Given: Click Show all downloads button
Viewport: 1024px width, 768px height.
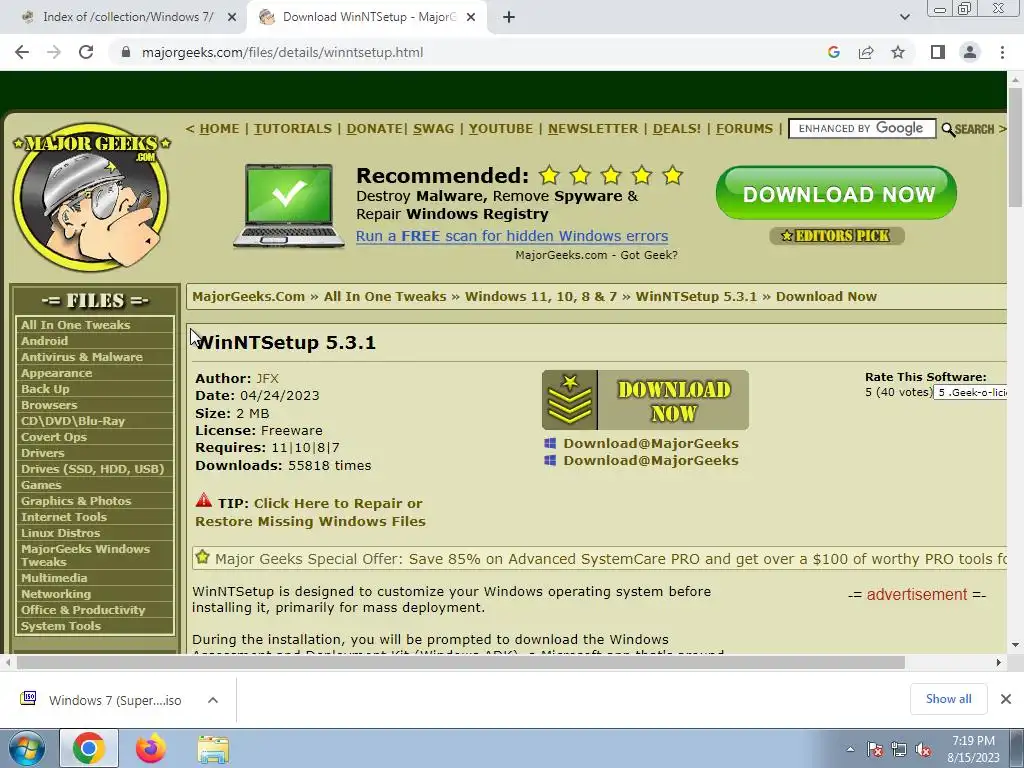Looking at the screenshot, I should 948,699.
